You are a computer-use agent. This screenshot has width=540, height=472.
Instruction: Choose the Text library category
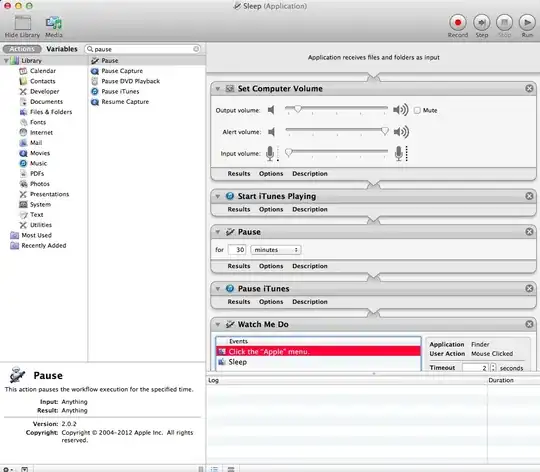pyautogui.click(x=37, y=215)
